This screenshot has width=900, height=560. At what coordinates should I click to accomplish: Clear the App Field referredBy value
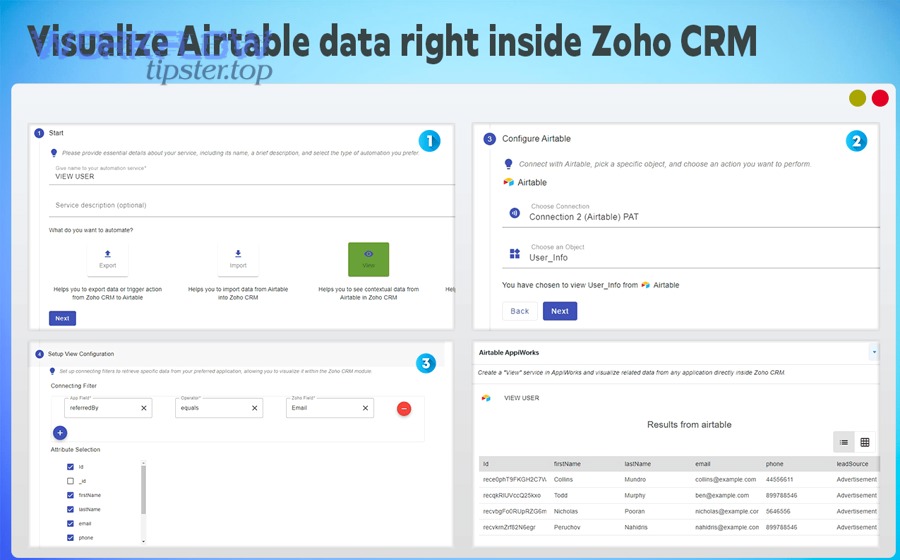point(143,408)
